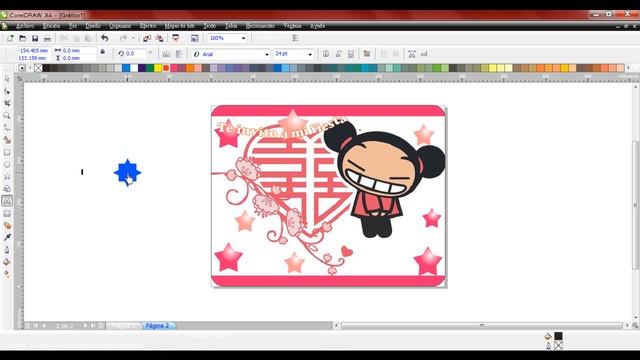Select the Text tool
Image resolution: width=640 pixels, height=360 pixels.
point(7,201)
